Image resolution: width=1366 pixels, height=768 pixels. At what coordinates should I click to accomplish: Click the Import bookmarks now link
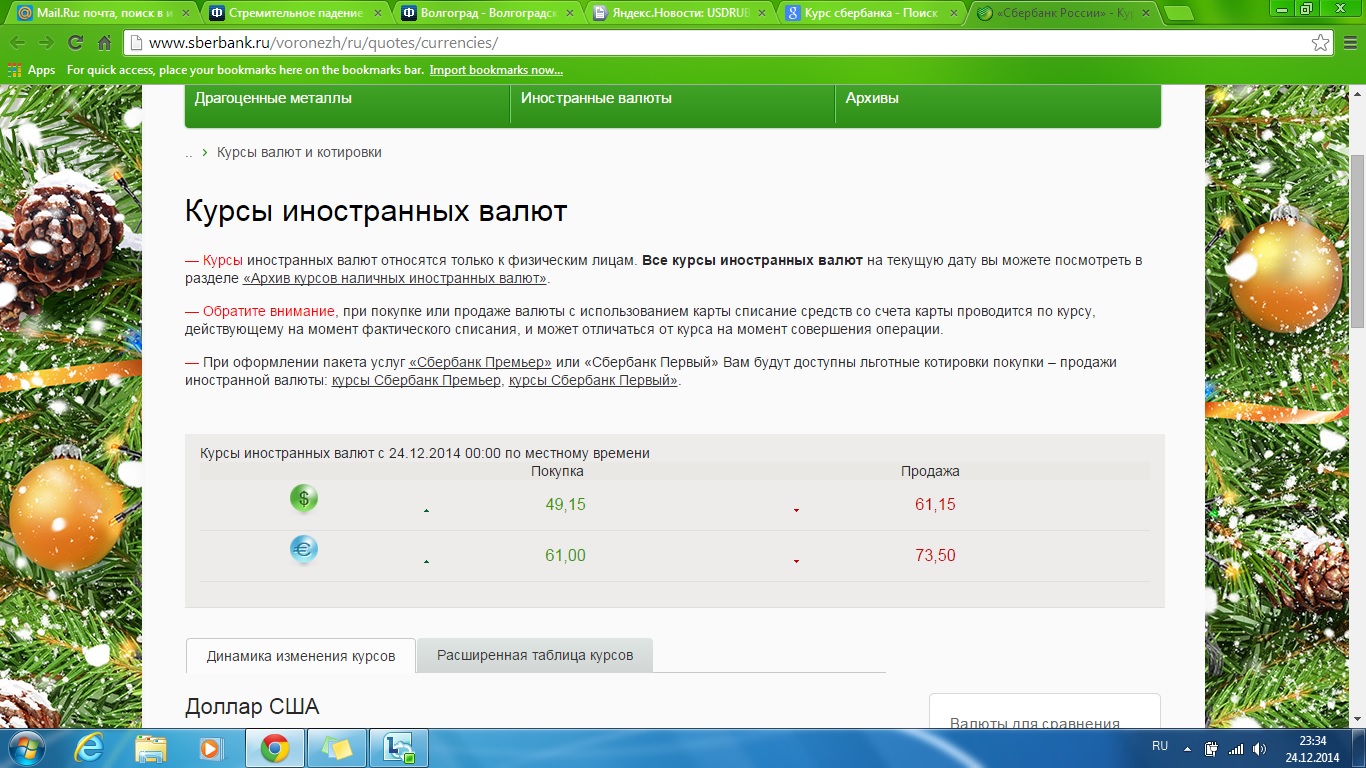(496, 70)
